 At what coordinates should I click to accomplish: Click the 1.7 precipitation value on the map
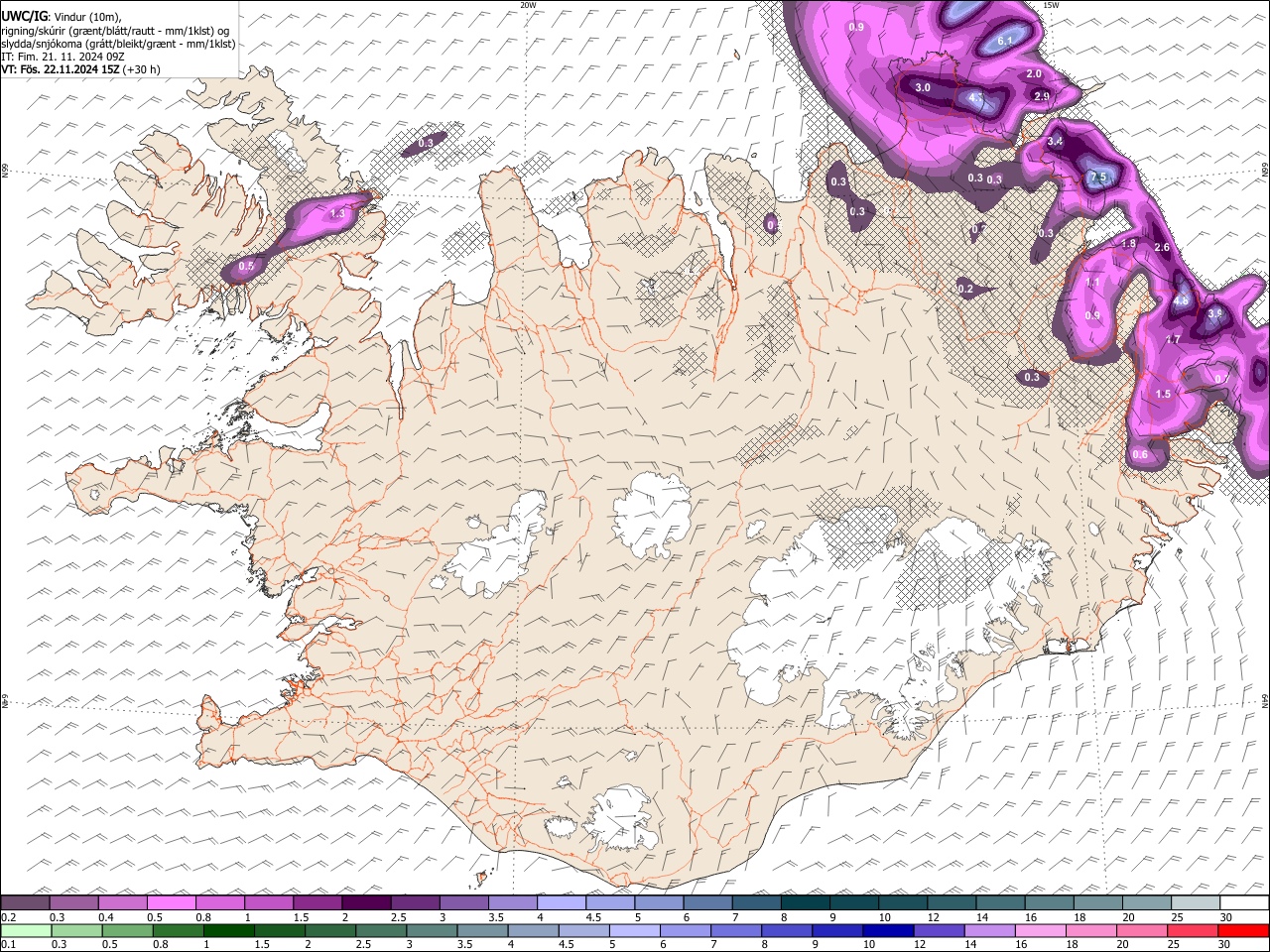[1173, 340]
